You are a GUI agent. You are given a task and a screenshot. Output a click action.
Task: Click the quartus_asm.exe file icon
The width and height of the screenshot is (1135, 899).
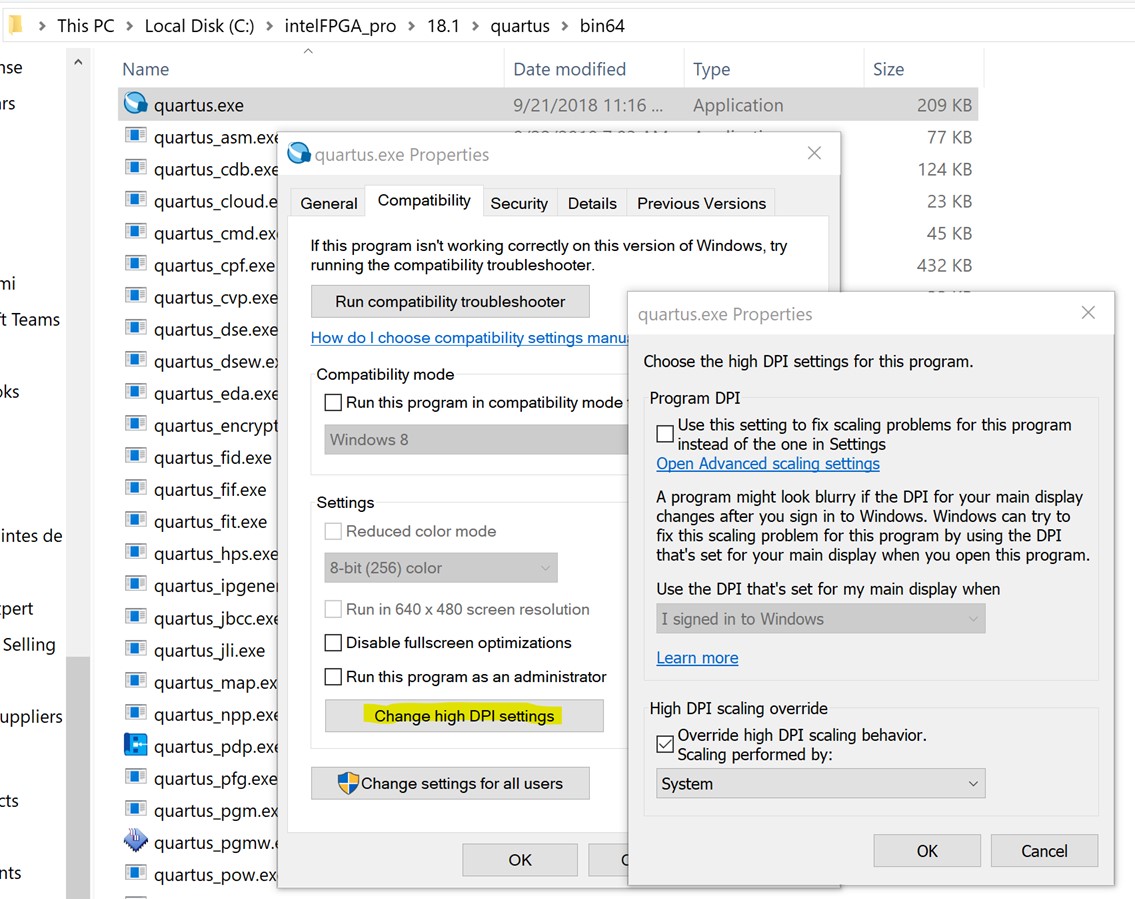(x=135, y=135)
